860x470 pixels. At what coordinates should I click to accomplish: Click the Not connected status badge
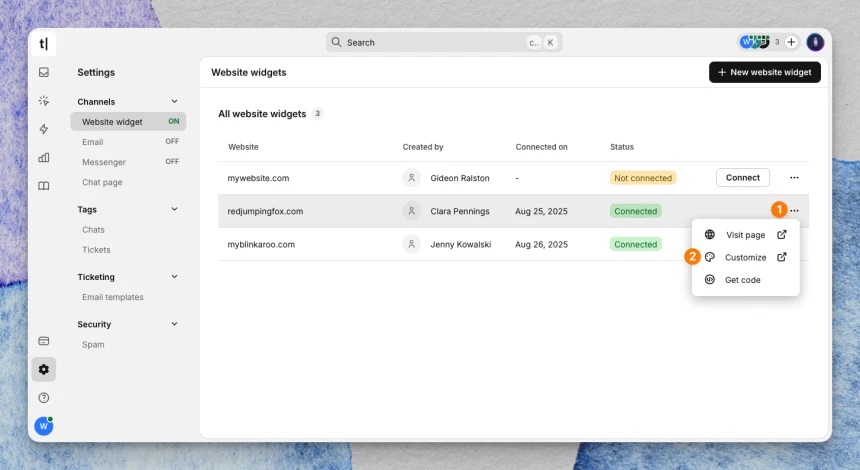643,178
